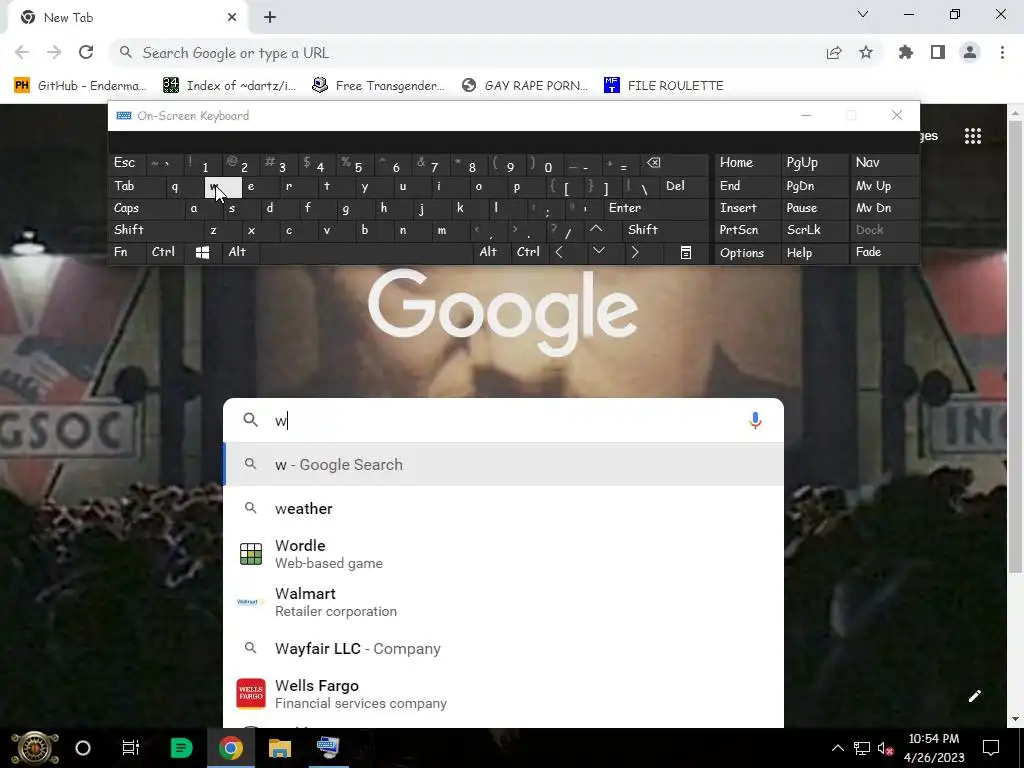Click the right arrow key on the On-Screen Keyboard
Image resolution: width=1024 pixels, height=768 pixels.
(x=635, y=252)
